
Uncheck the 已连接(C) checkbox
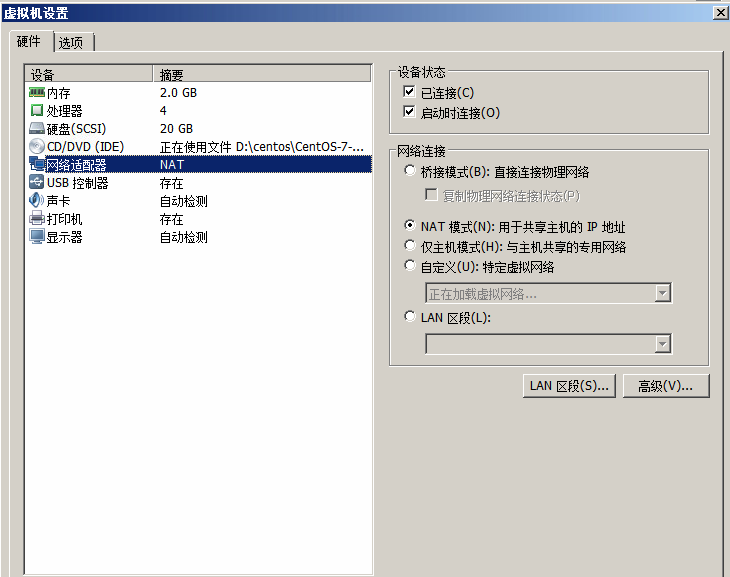coord(409,92)
